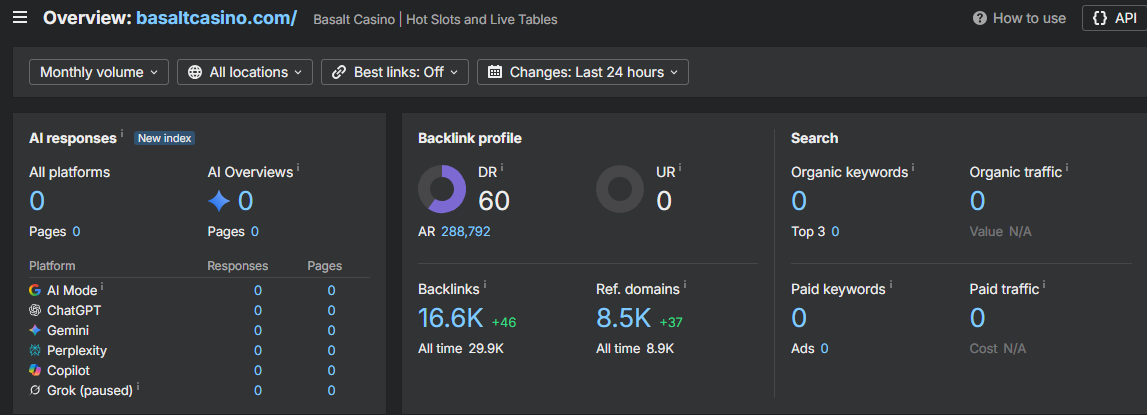Click the Backlinks info icon
Viewport: 1147px width, 415px height.
pos(485,285)
